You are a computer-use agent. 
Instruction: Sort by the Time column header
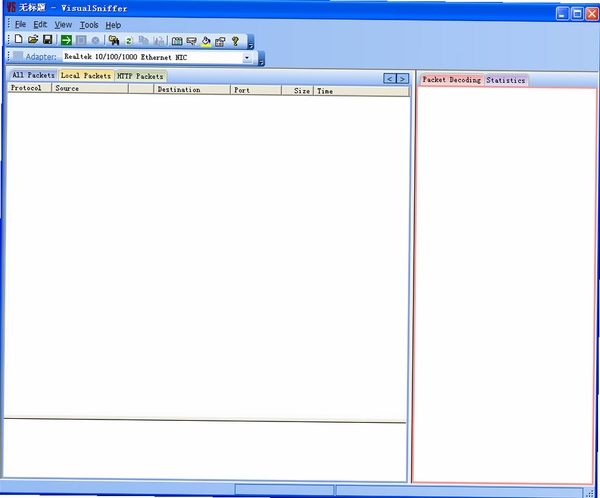tap(362, 91)
